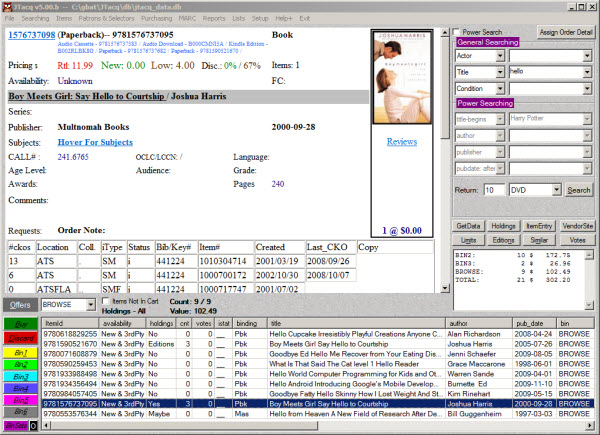Open the Lists menu
600x435 pixels.
click(x=238, y=18)
